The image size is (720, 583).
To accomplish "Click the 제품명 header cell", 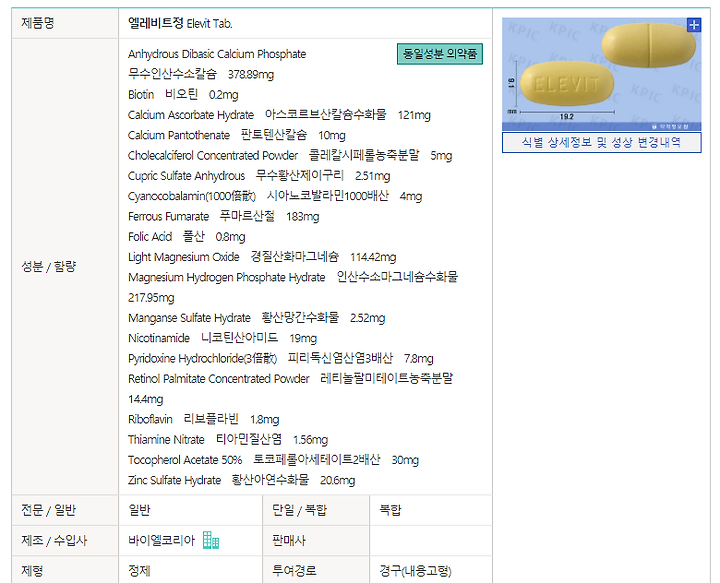I will click(x=65, y=23).
